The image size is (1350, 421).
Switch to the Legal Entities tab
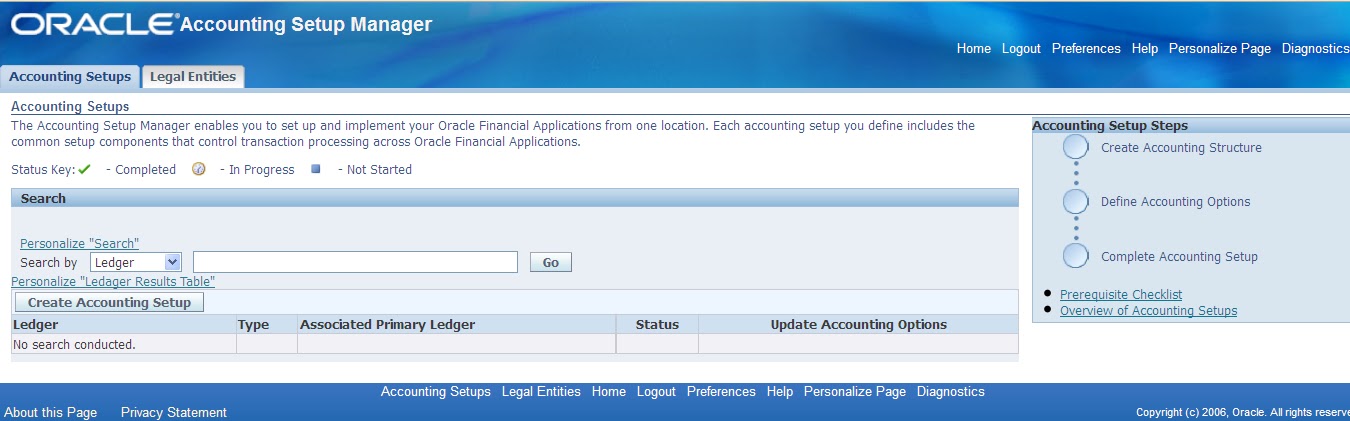(x=193, y=77)
